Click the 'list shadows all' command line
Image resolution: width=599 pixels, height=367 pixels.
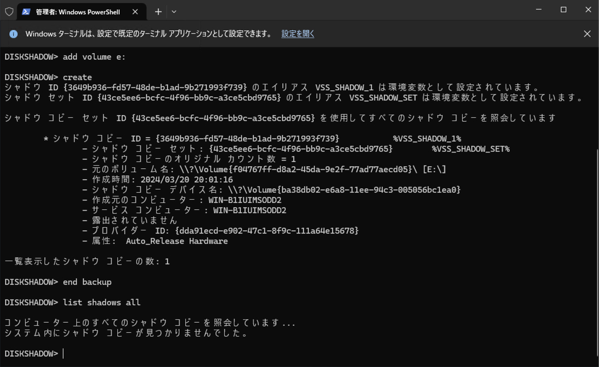(72, 302)
